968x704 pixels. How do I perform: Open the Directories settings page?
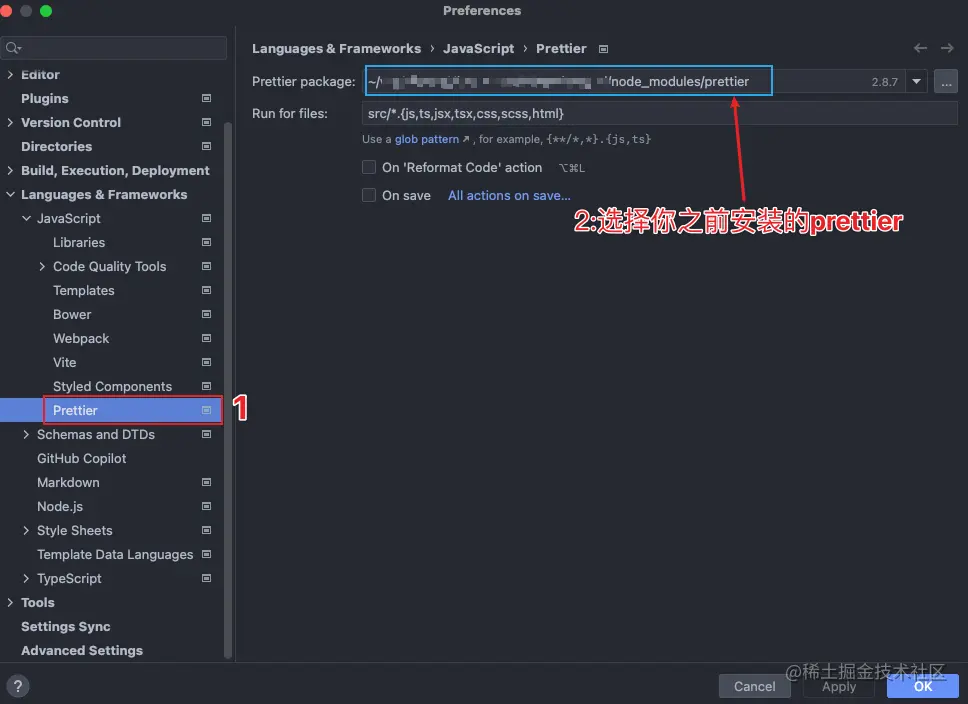[56, 146]
